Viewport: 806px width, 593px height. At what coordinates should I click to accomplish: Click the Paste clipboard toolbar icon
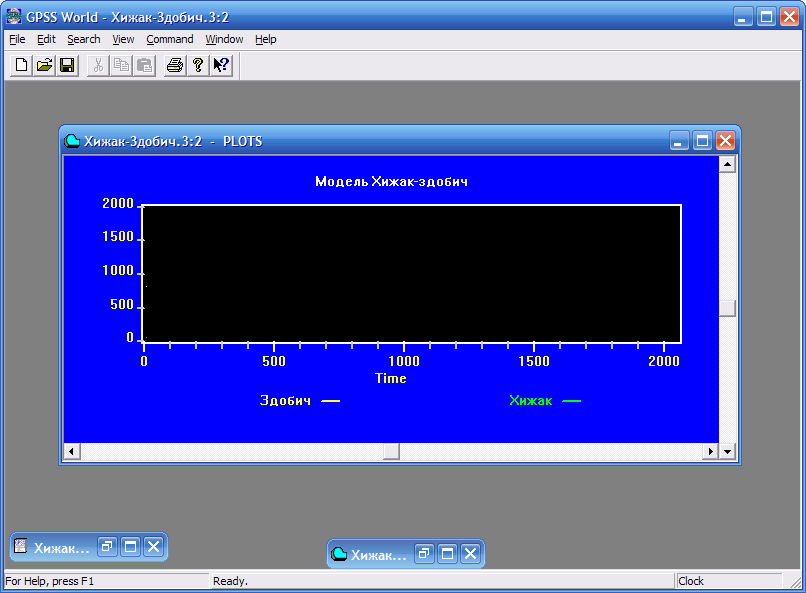[144, 65]
